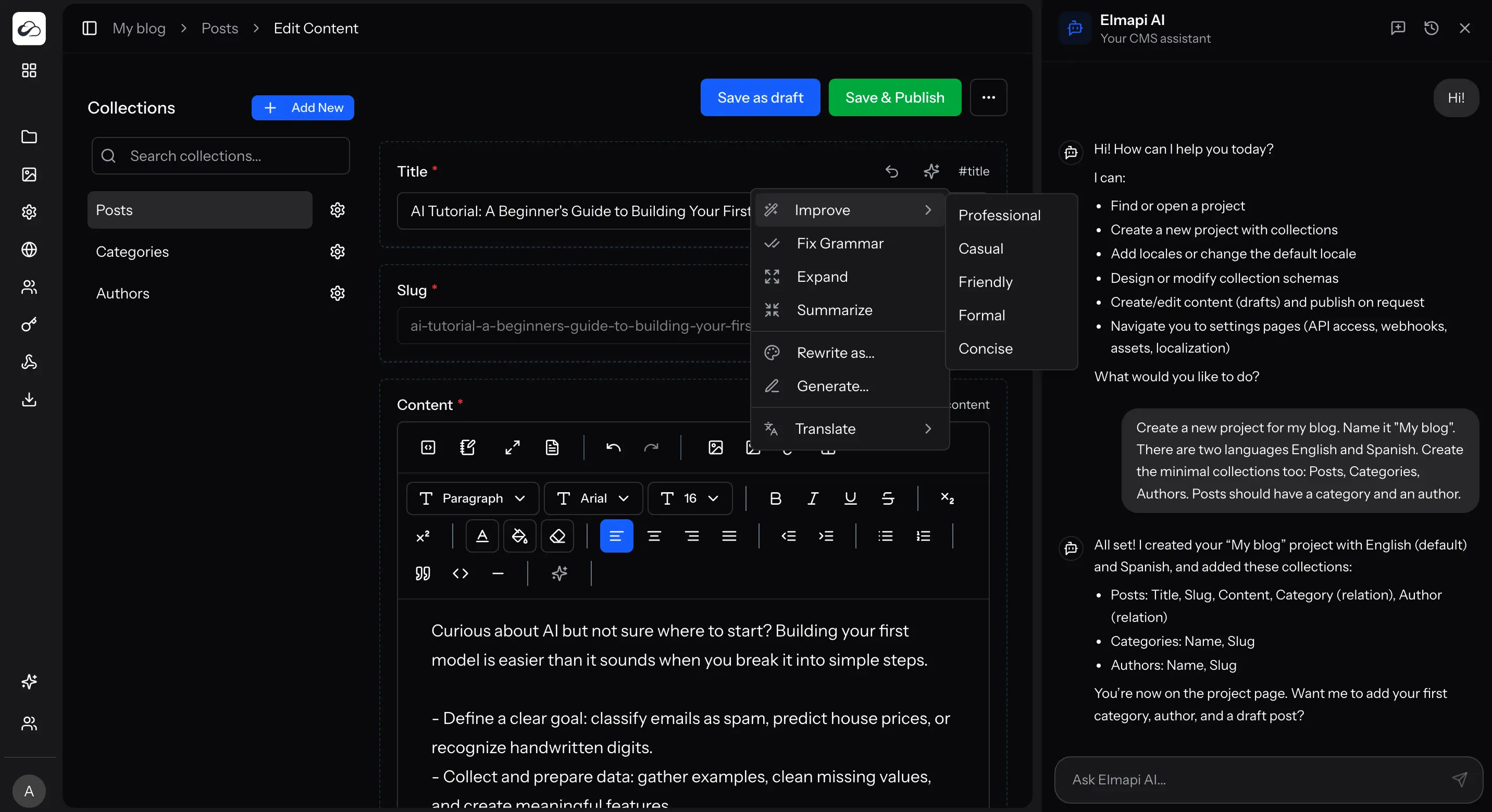Toggle superscript formatting

click(423, 536)
